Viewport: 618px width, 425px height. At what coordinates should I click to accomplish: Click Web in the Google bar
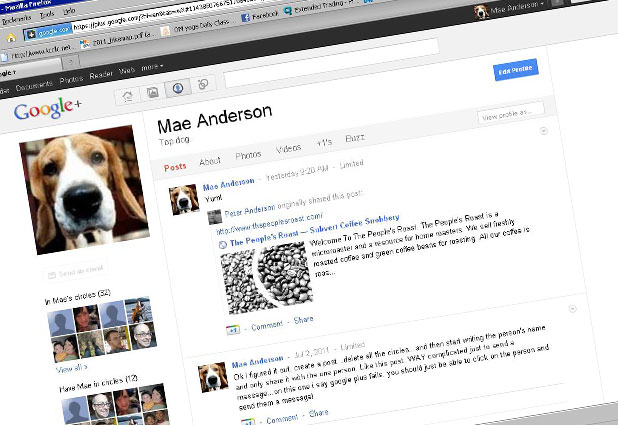[127, 71]
